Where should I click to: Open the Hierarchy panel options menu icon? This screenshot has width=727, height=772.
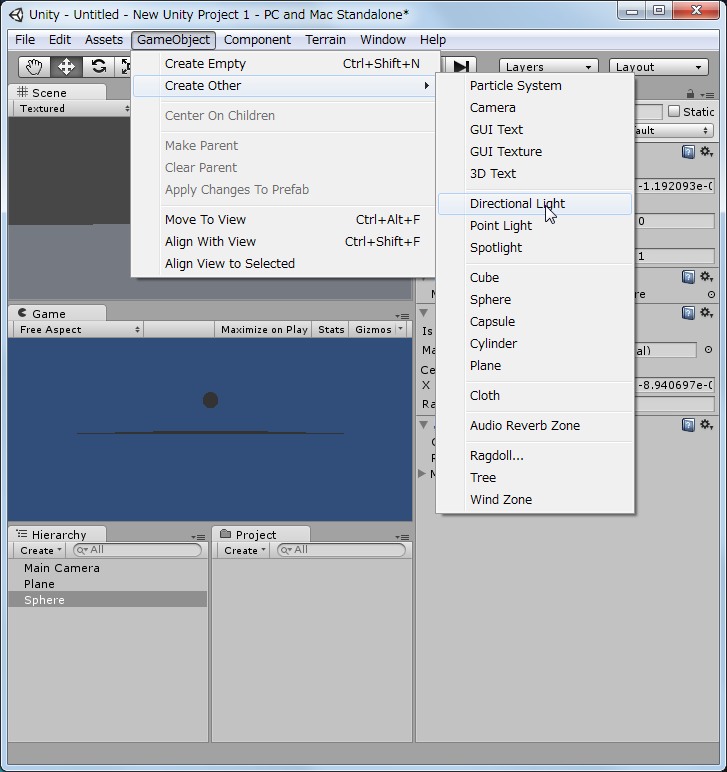tap(199, 537)
